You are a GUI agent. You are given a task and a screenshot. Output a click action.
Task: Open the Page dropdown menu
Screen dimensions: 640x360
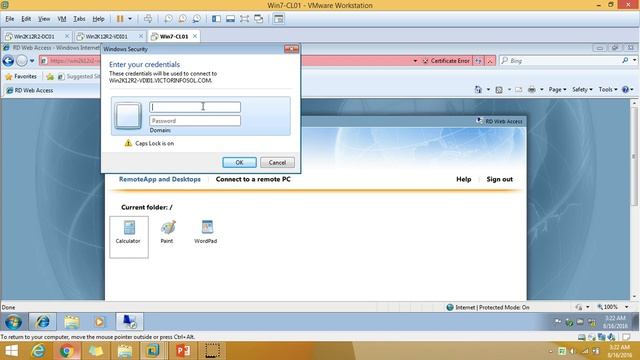click(557, 89)
